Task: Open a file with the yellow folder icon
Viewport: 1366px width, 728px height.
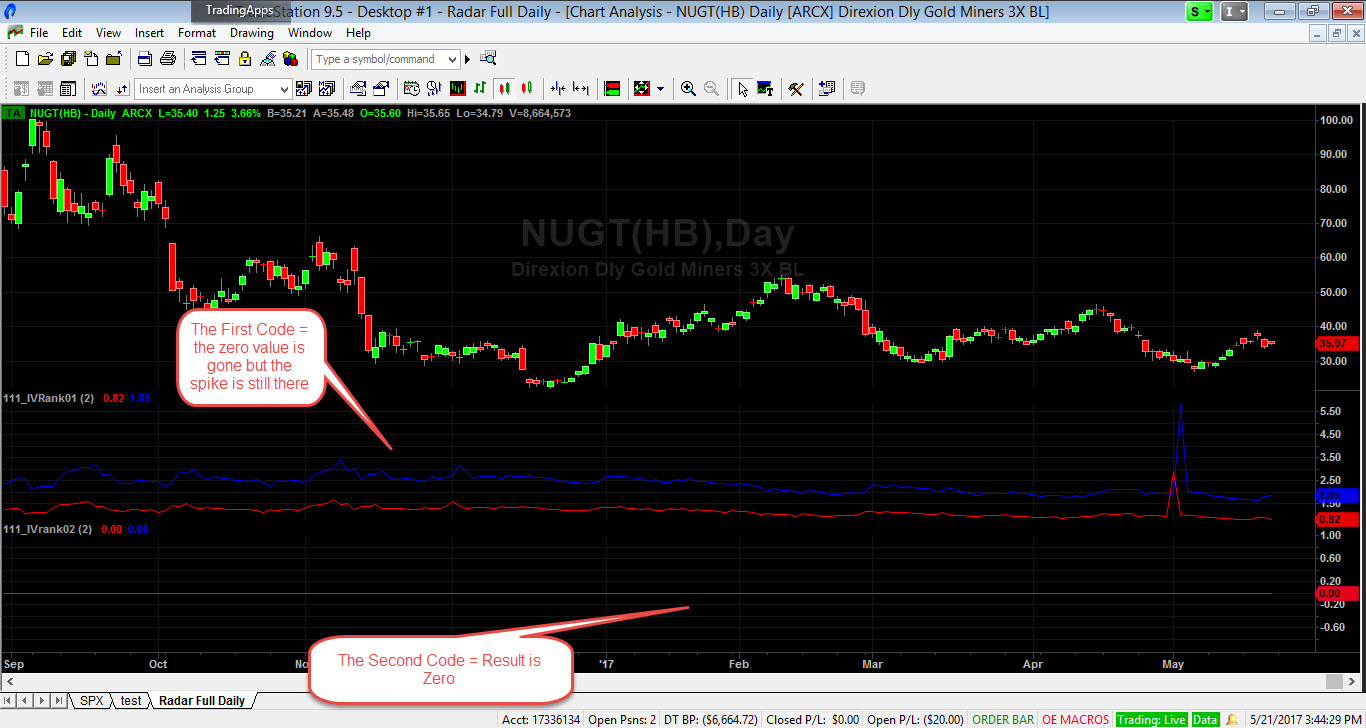Action: [x=44, y=59]
